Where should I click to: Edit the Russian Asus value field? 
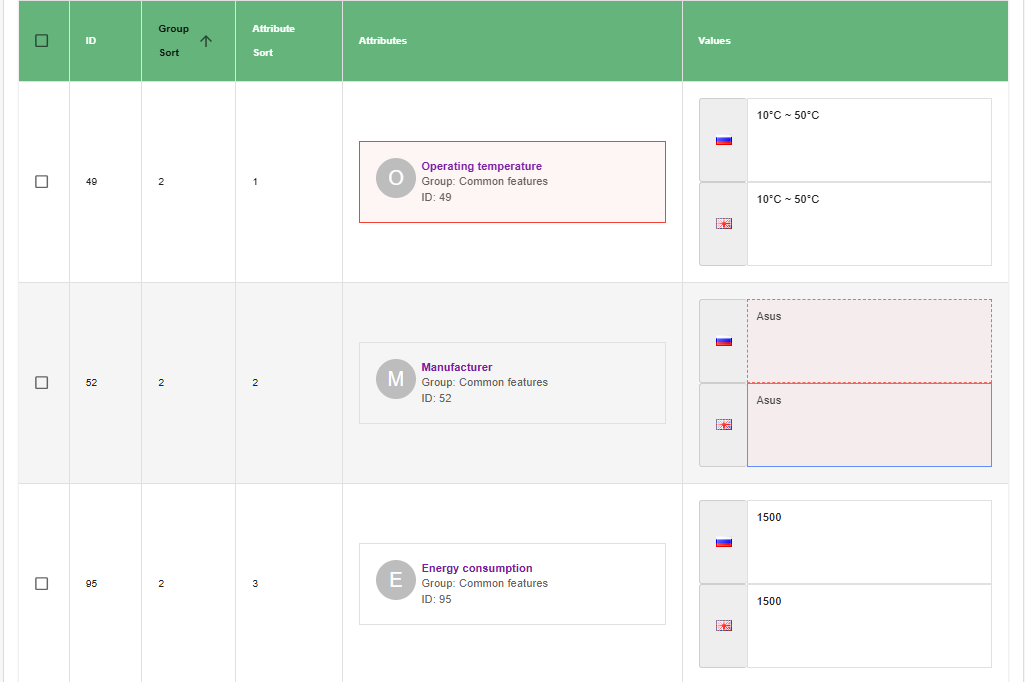point(868,341)
